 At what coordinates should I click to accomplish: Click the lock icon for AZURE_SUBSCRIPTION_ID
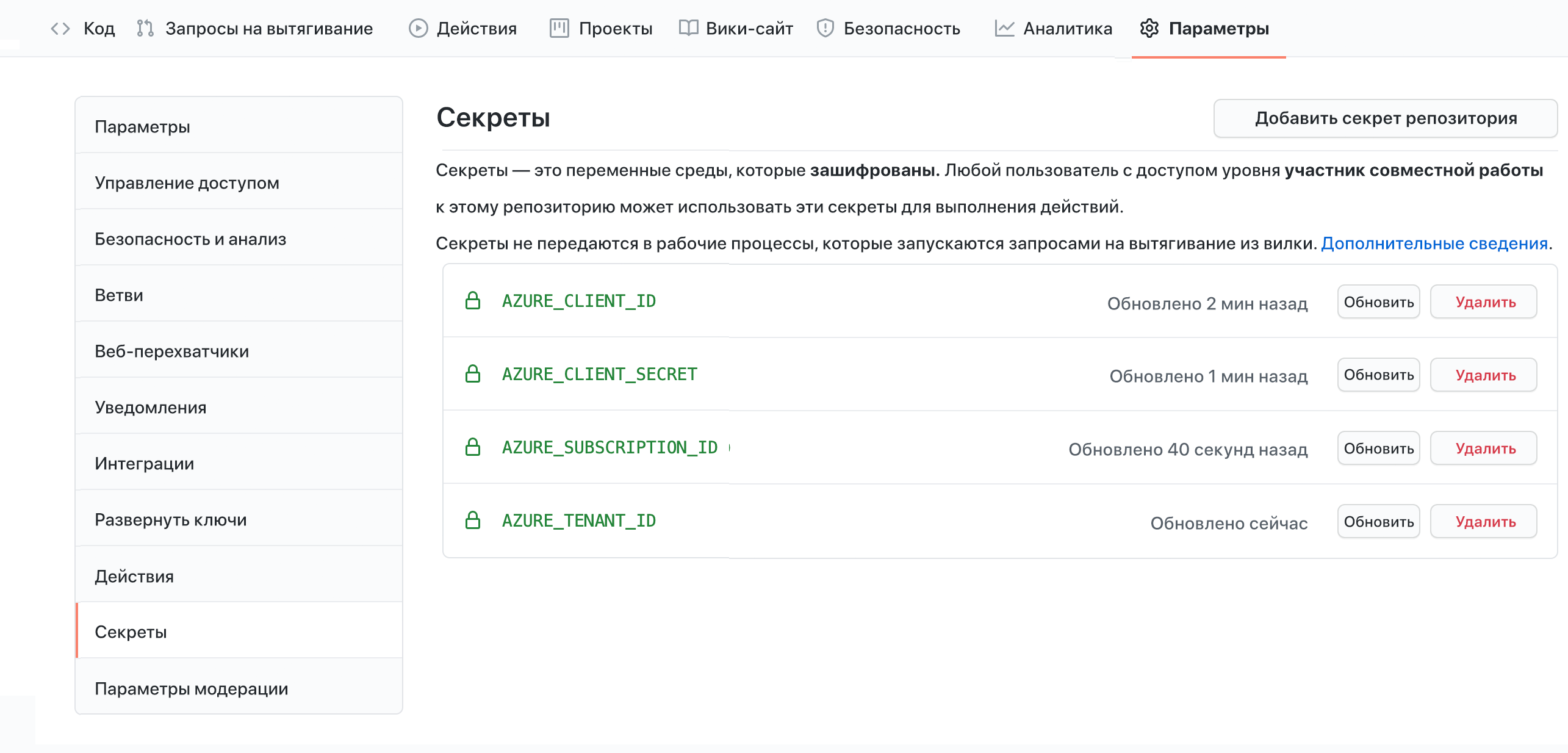click(x=473, y=447)
